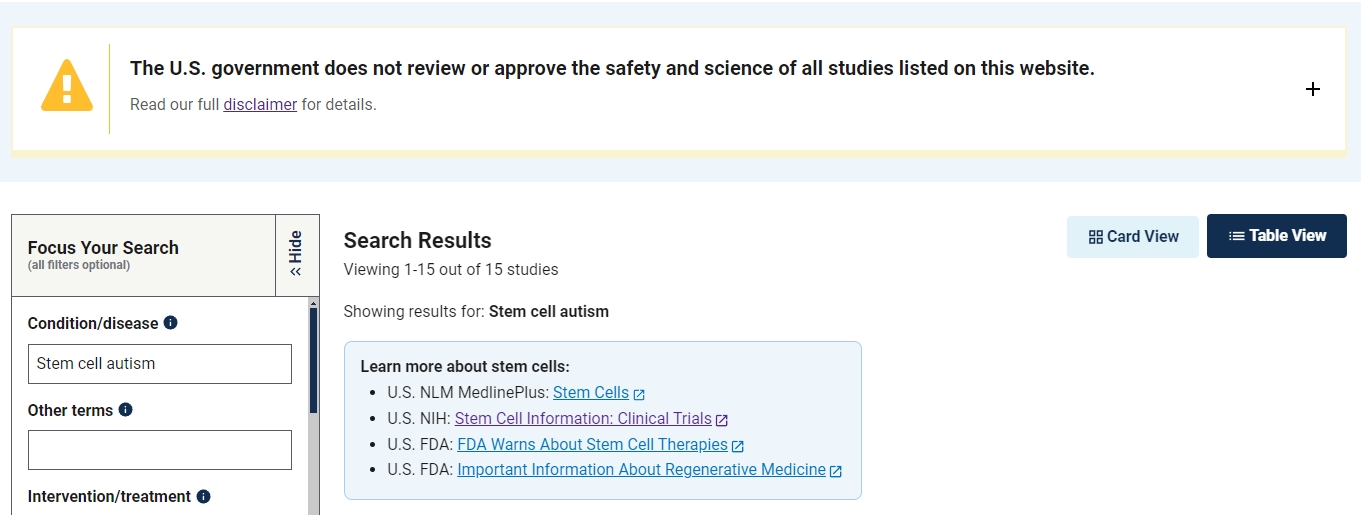Expand the government disclaimer banner with plus
Screen dimensions: 1361x515
tap(1313, 89)
